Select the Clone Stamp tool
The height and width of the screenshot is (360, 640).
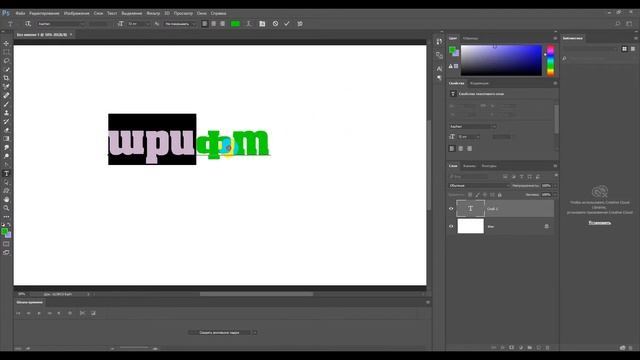(6, 113)
